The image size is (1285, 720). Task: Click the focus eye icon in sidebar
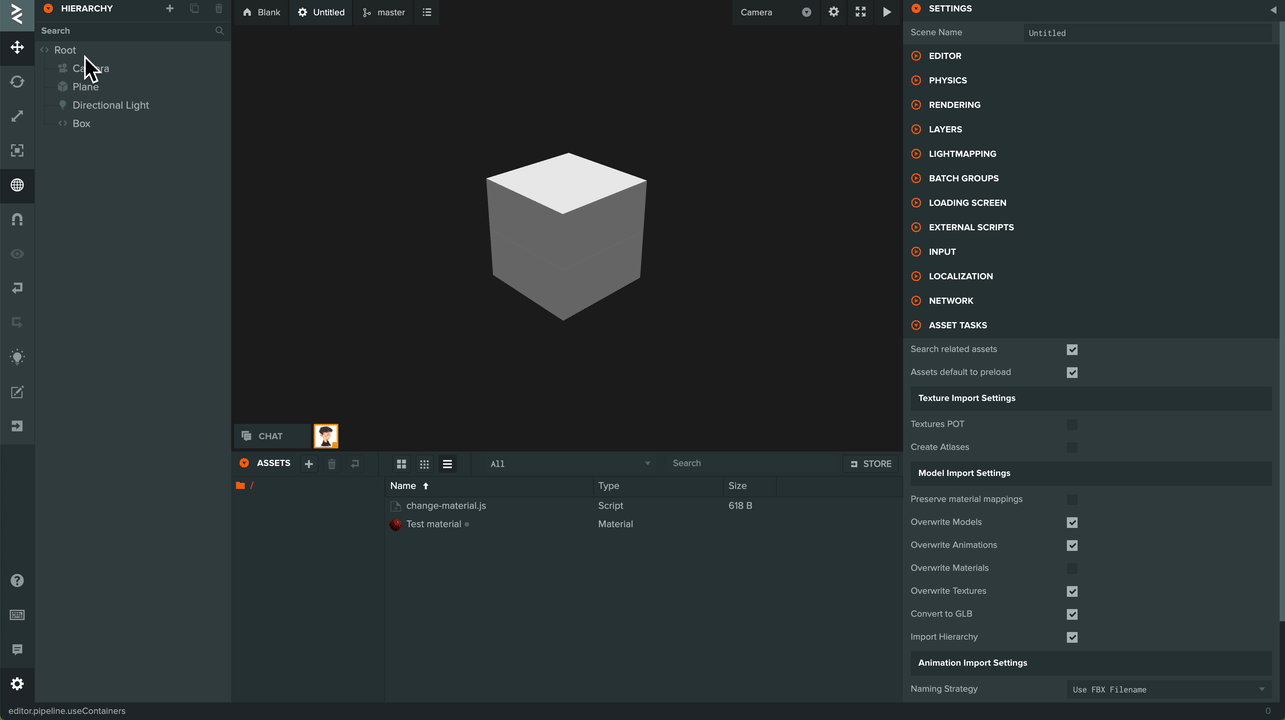pos(17,254)
